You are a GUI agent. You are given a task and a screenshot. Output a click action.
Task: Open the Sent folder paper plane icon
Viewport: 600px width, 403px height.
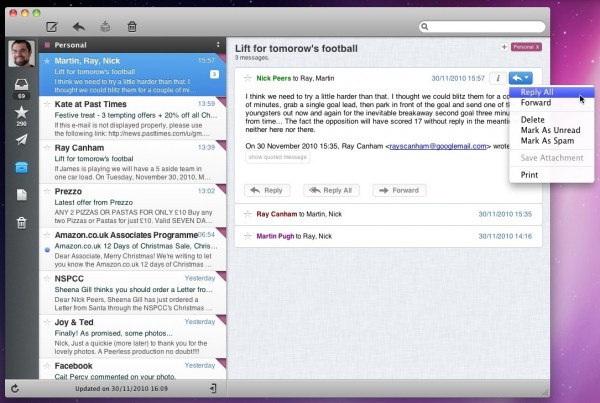21,139
